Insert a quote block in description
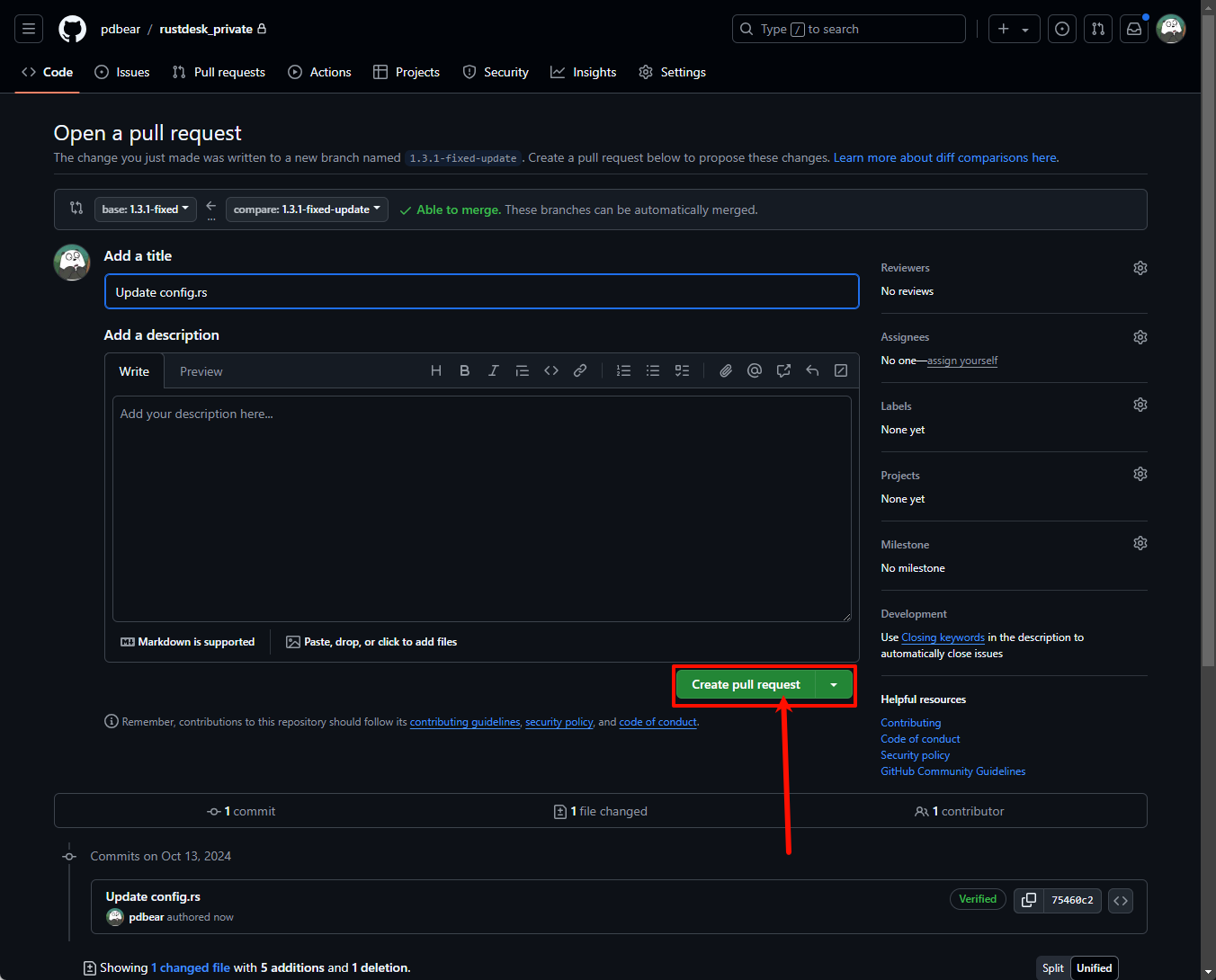This screenshot has width=1216, height=980. [523, 370]
